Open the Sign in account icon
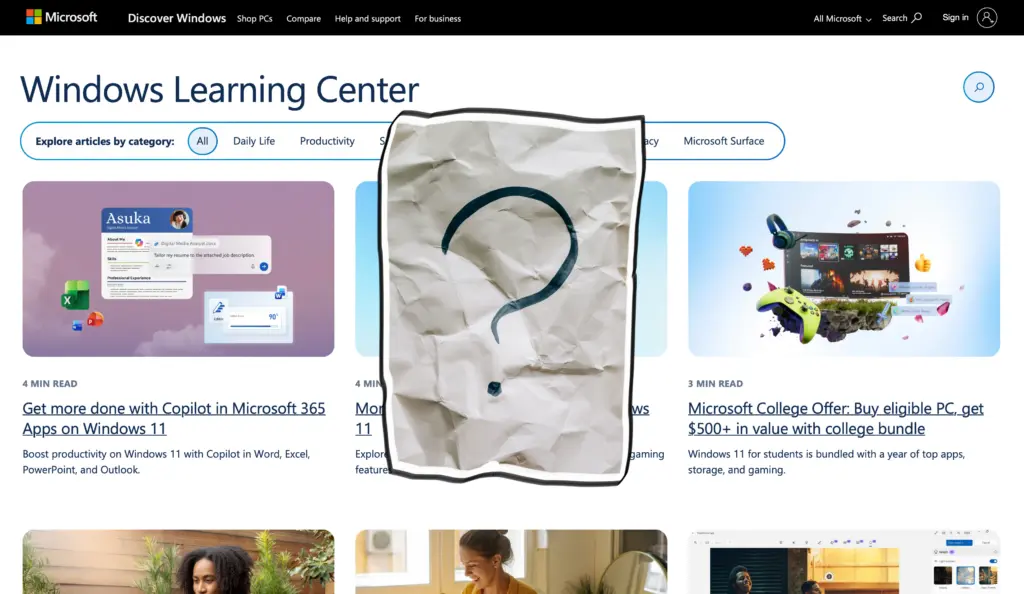The image size is (1024, 594). pyautogui.click(x=986, y=18)
